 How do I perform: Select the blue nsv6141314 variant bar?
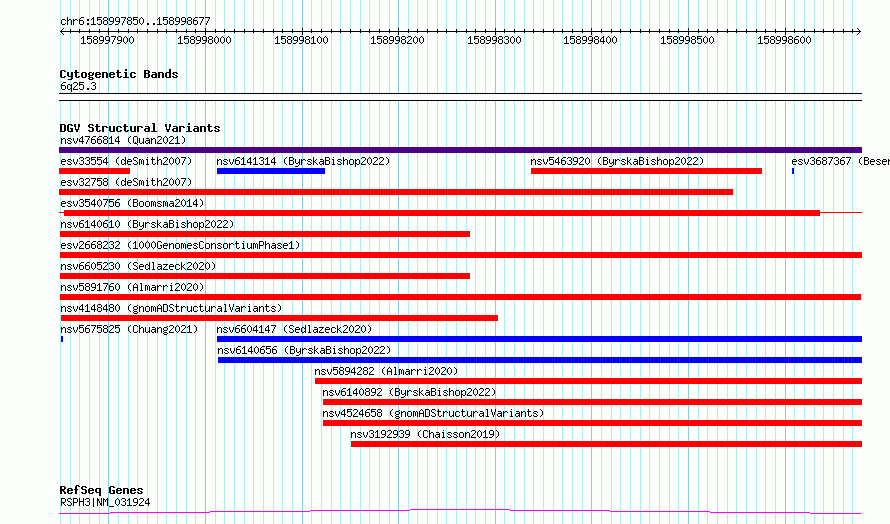coord(271,171)
